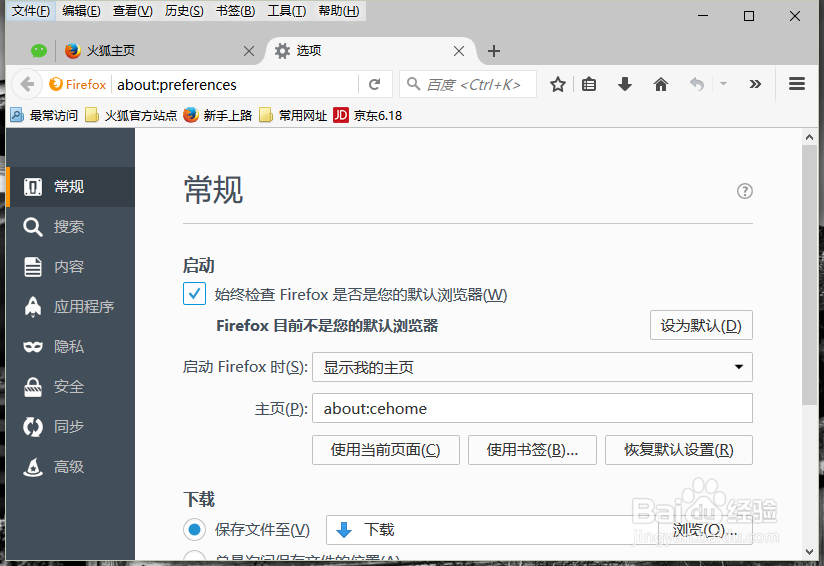Click the WeChat pinned tab icon
This screenshot has width=824, height=566.
pyautogui.click(x=39, y=51)
